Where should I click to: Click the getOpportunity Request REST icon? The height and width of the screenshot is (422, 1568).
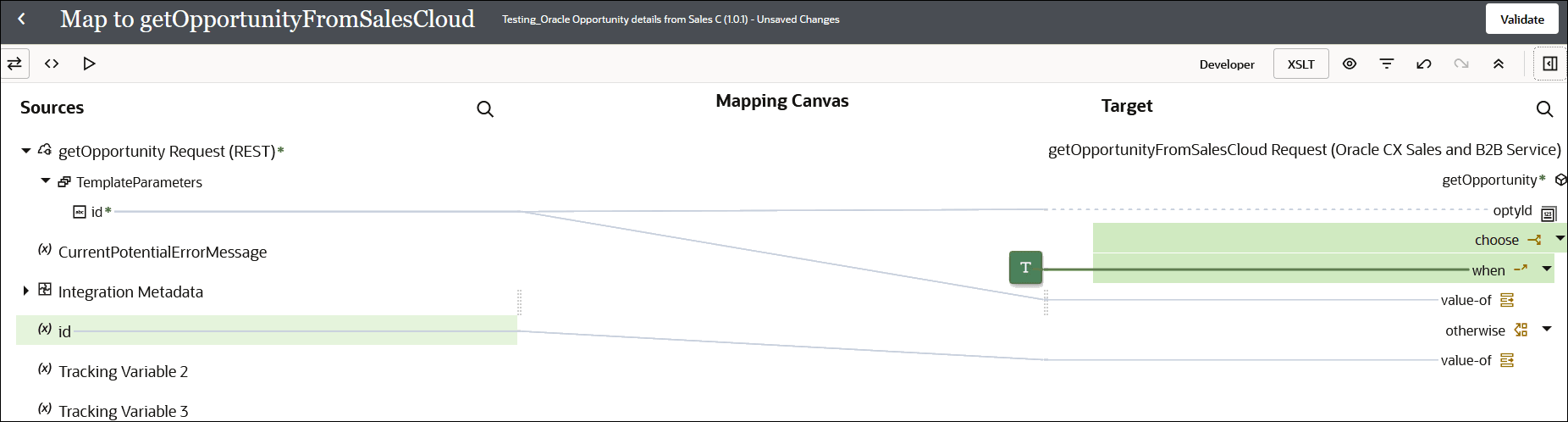[x=45, y=150]
